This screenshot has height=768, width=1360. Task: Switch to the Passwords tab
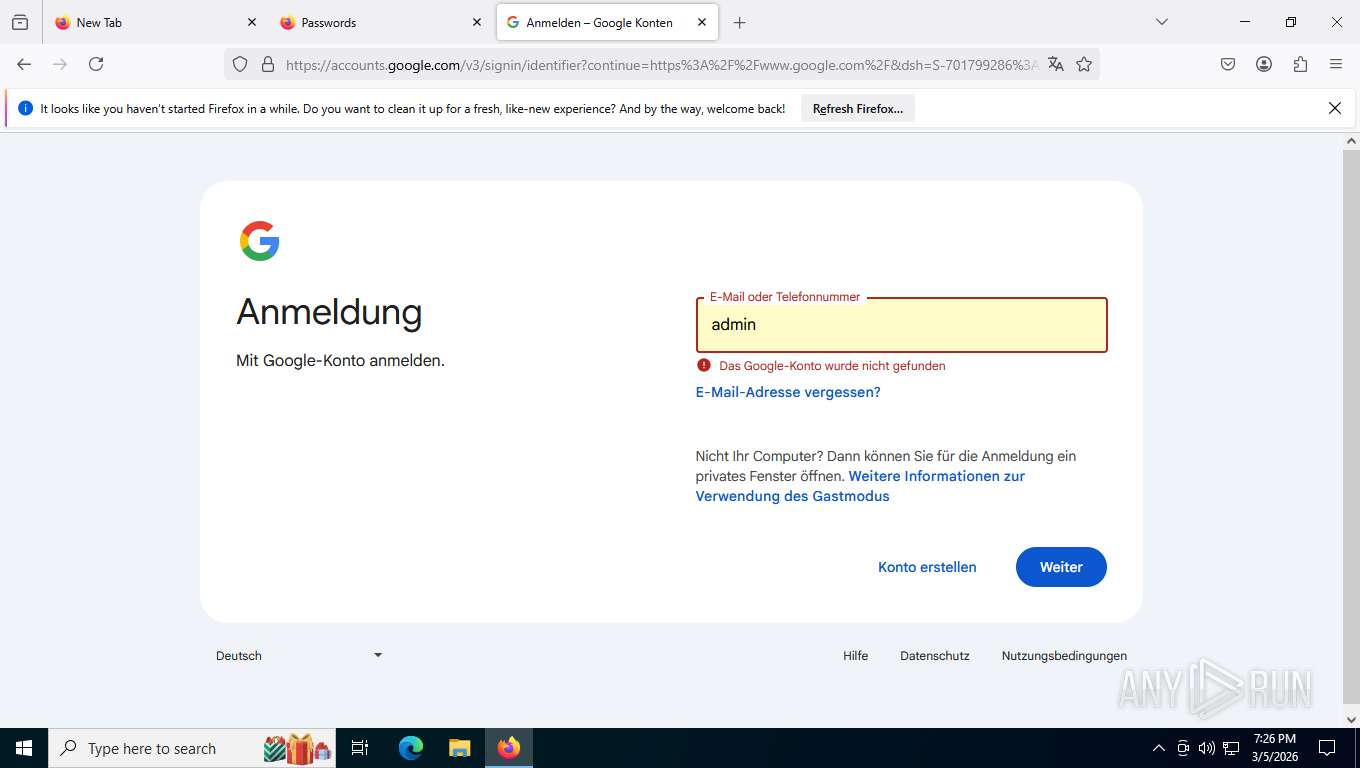pos(380,22)
